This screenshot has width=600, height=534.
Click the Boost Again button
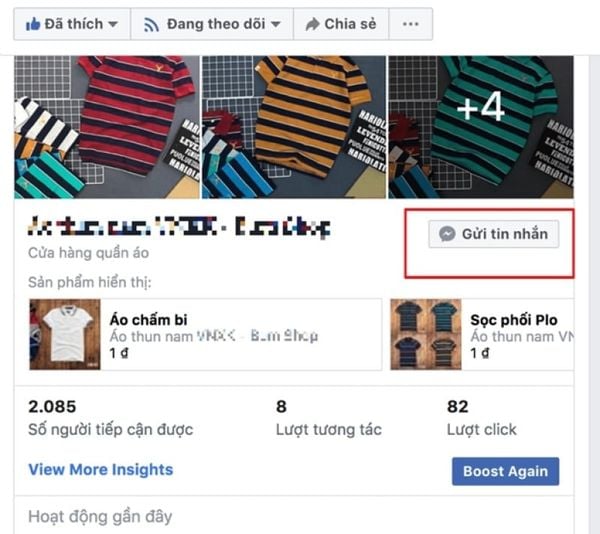tap(505, 471)
